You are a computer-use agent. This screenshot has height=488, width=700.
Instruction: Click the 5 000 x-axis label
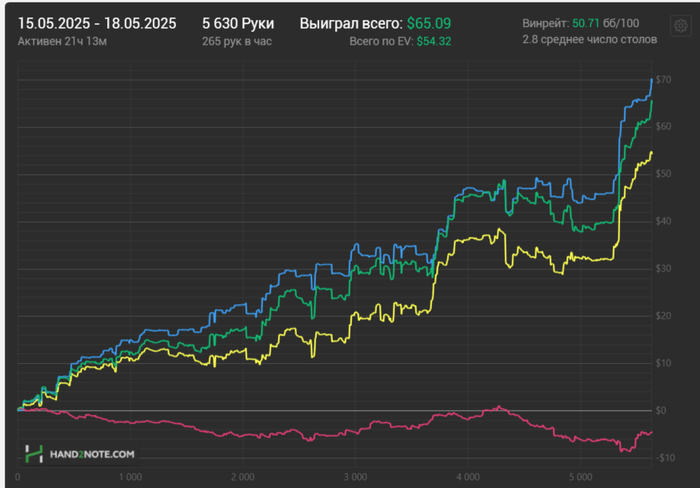pyautogui.click(x=580, y=477)
